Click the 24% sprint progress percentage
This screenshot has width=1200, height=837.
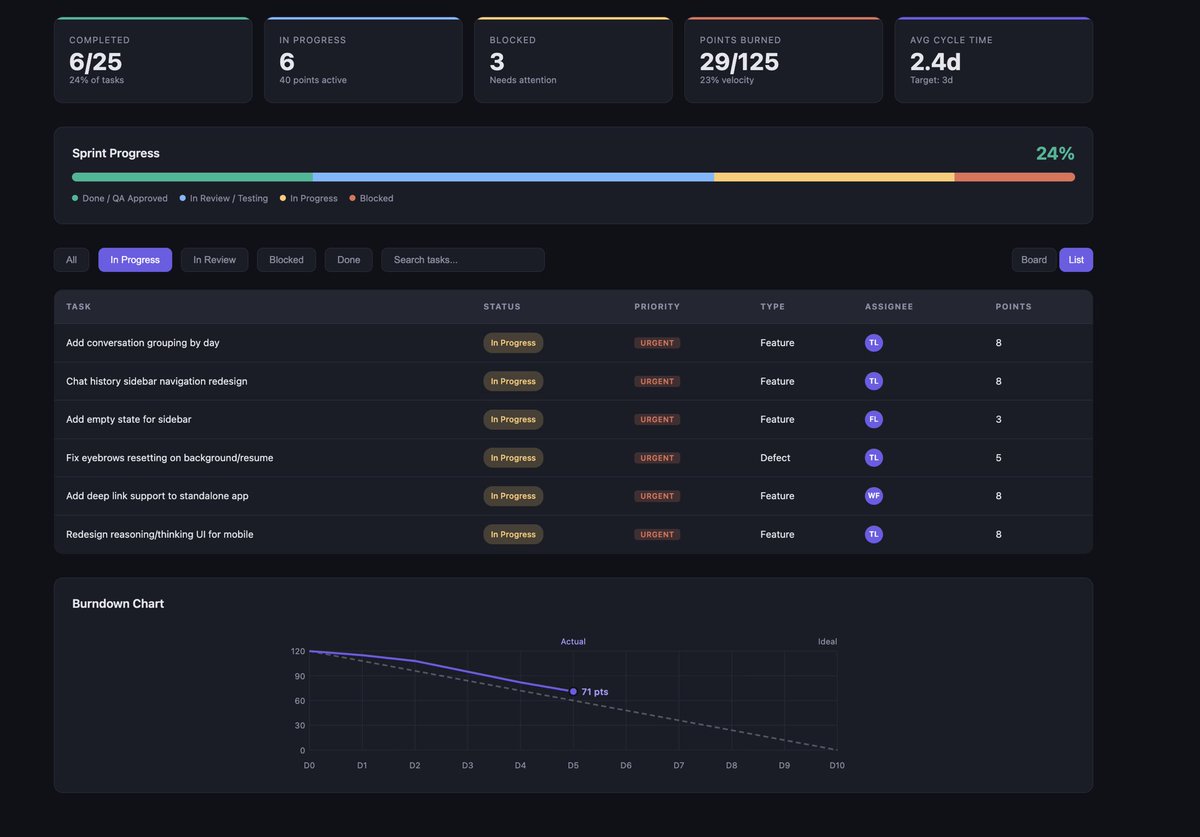pyautogui.click(x=1055, y=153)
